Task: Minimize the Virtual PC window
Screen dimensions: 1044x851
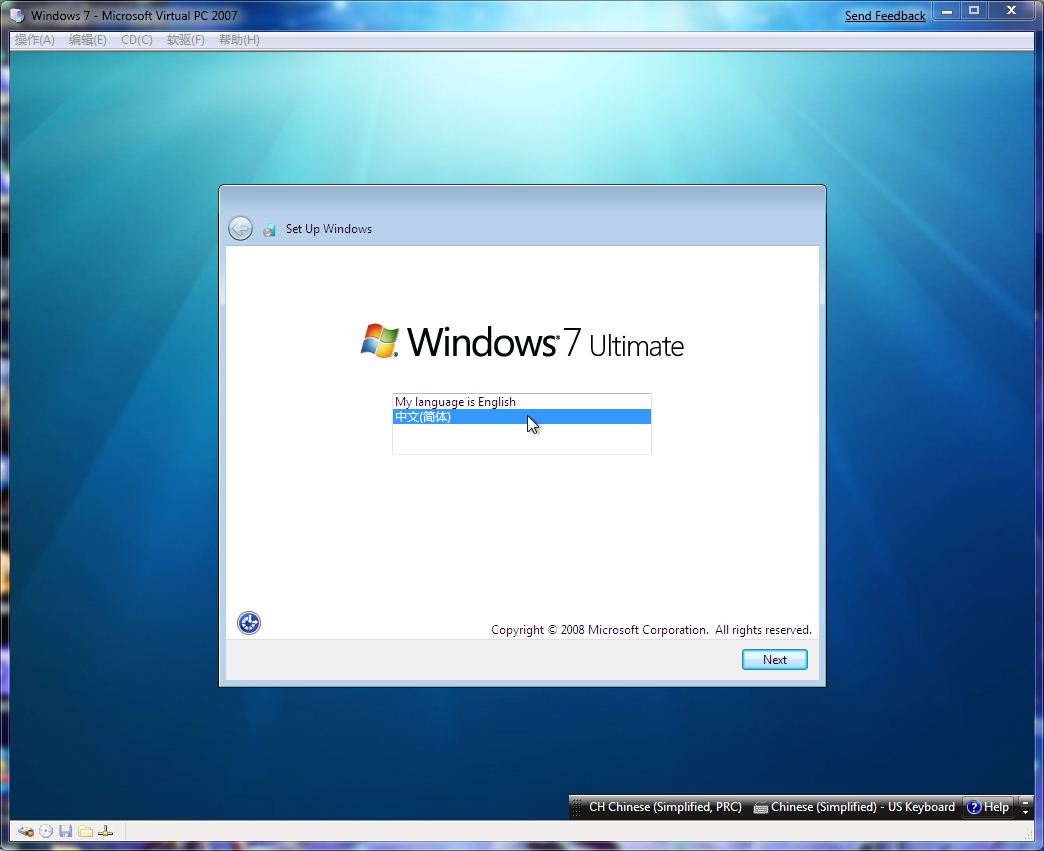Action: pyautogui.click(x=947, y=11)
